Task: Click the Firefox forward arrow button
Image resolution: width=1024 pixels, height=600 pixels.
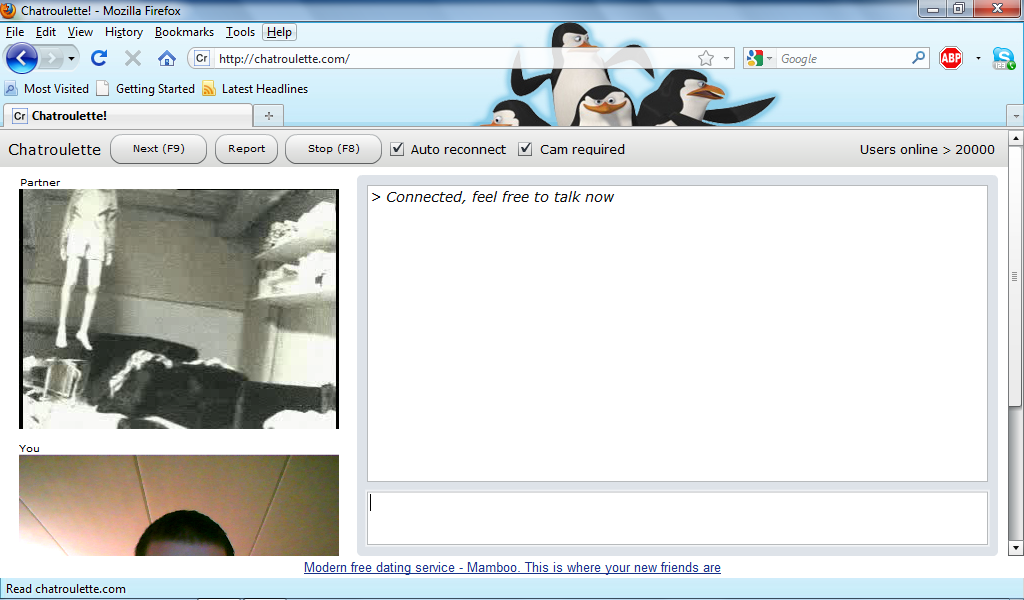Action: (51, 59)
